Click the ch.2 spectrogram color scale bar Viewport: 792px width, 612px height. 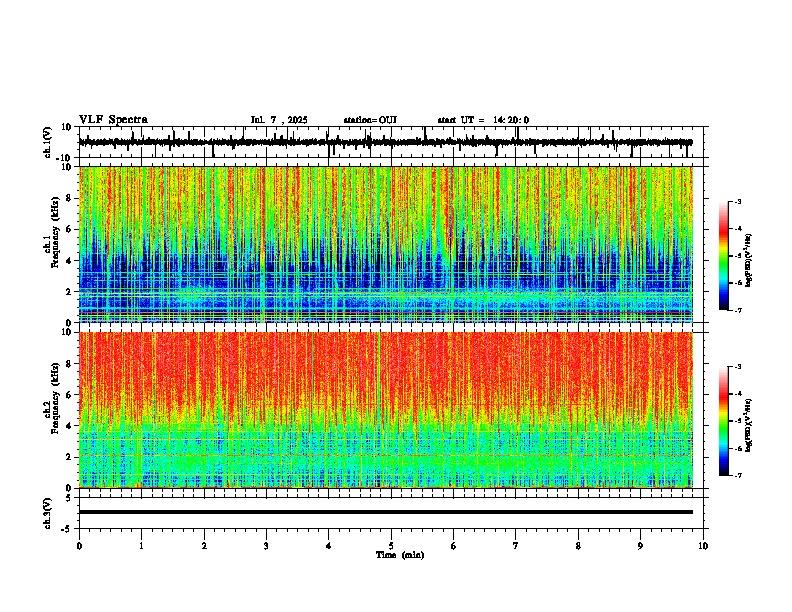pos(723,421)
